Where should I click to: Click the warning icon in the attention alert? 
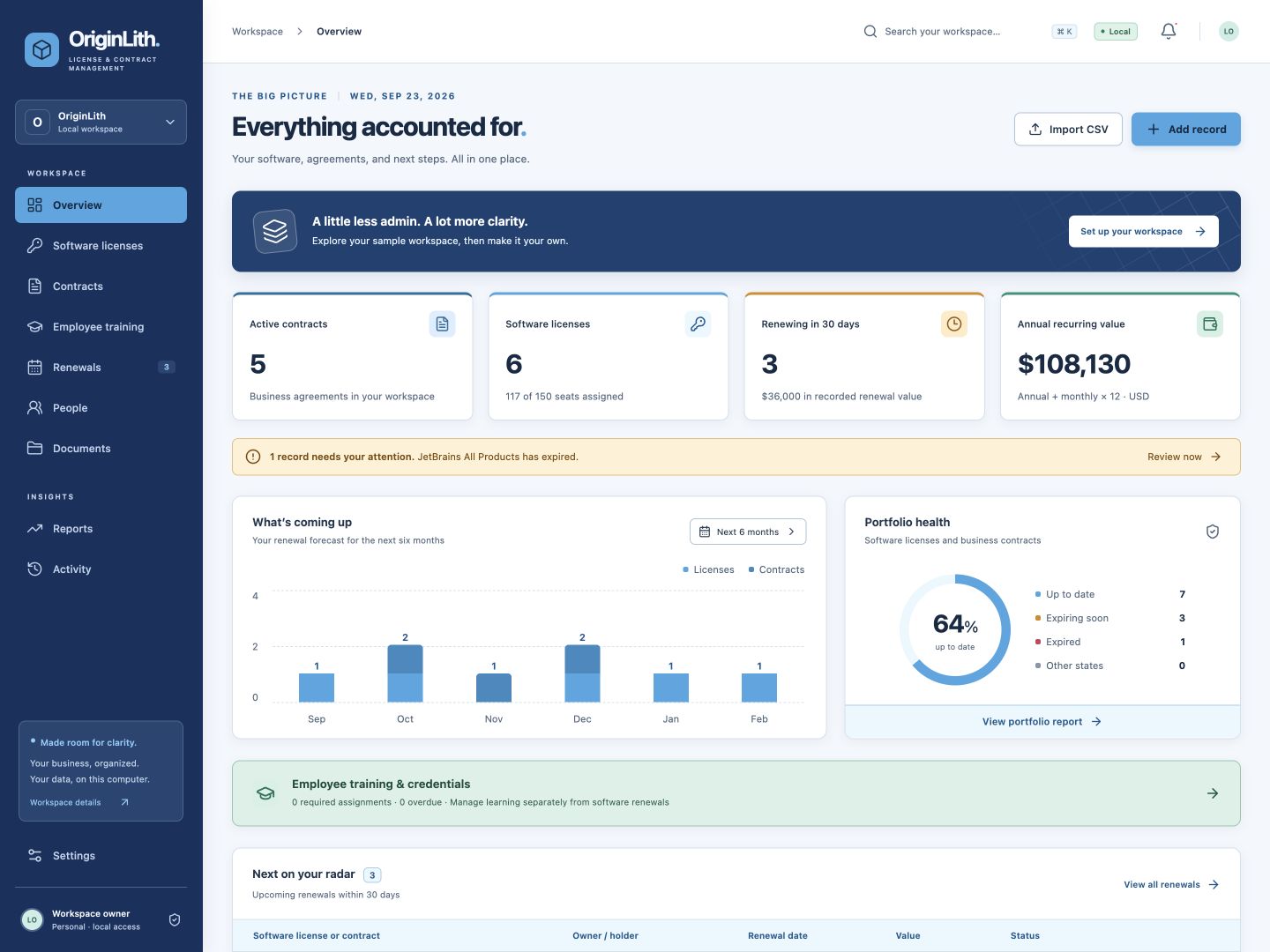253,457
